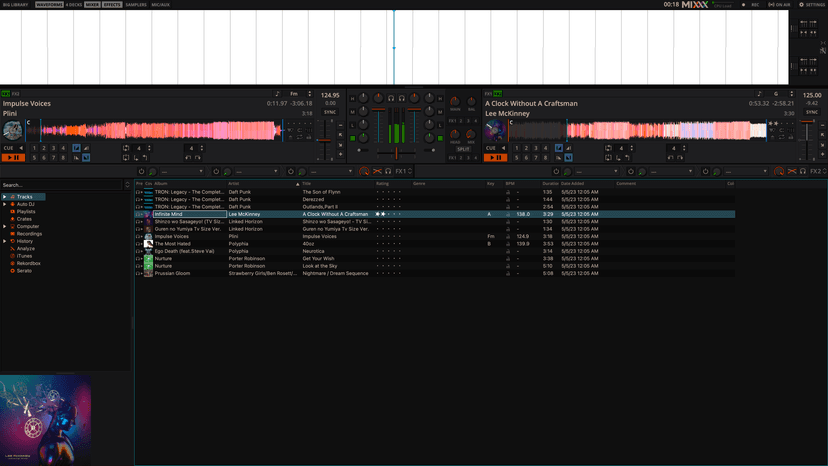Trigger hotcue 1 on the left deck

[x=34, y=148]
